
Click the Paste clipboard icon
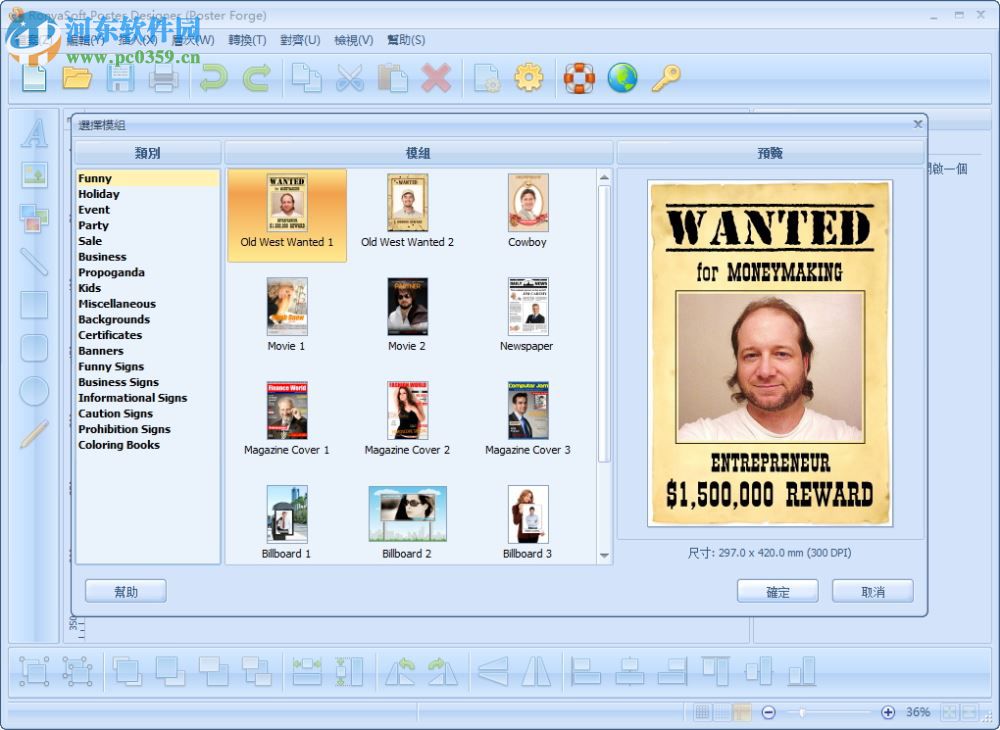click(x=393, y=78)
